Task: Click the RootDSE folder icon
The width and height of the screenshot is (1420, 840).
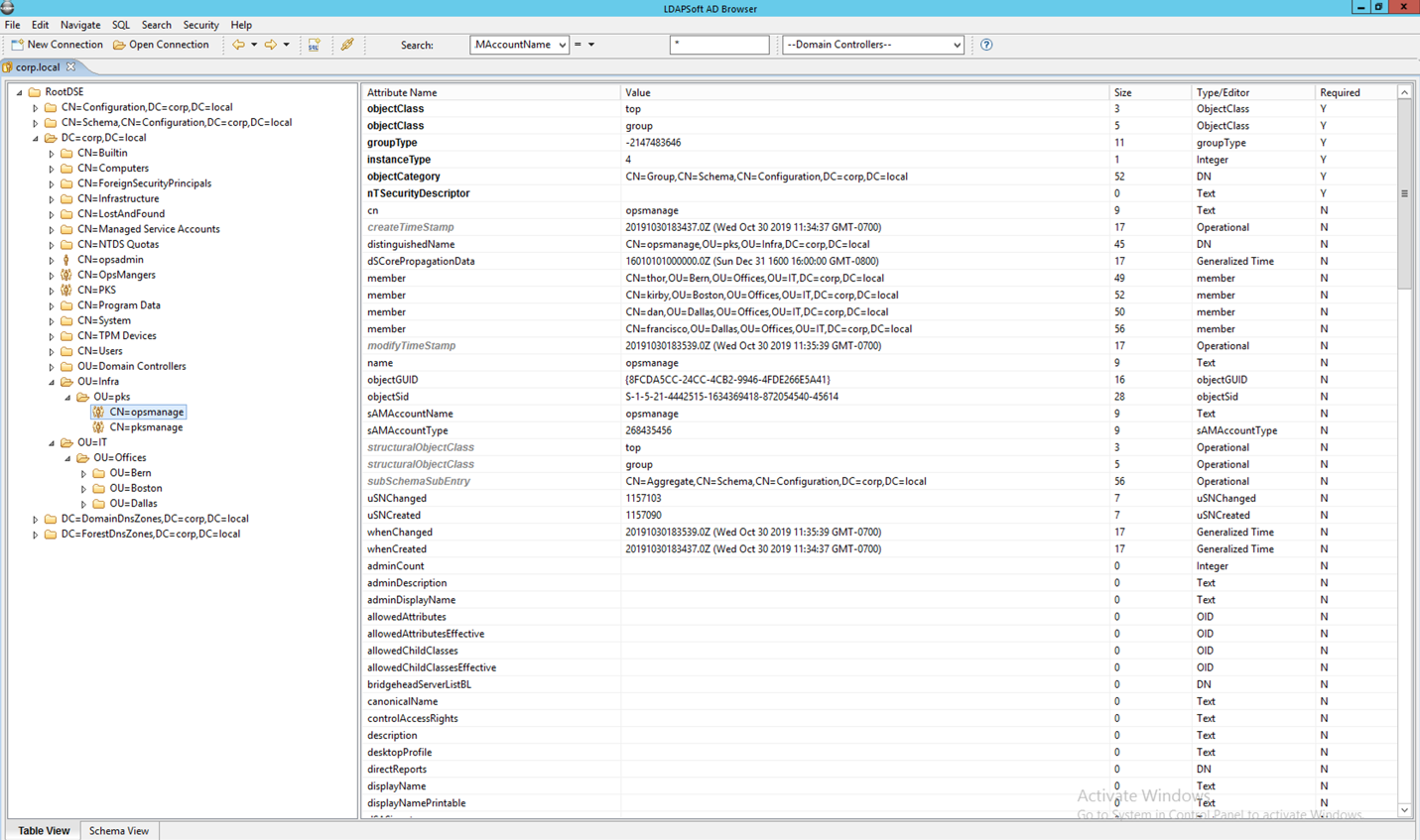Action: pos(35,92)
